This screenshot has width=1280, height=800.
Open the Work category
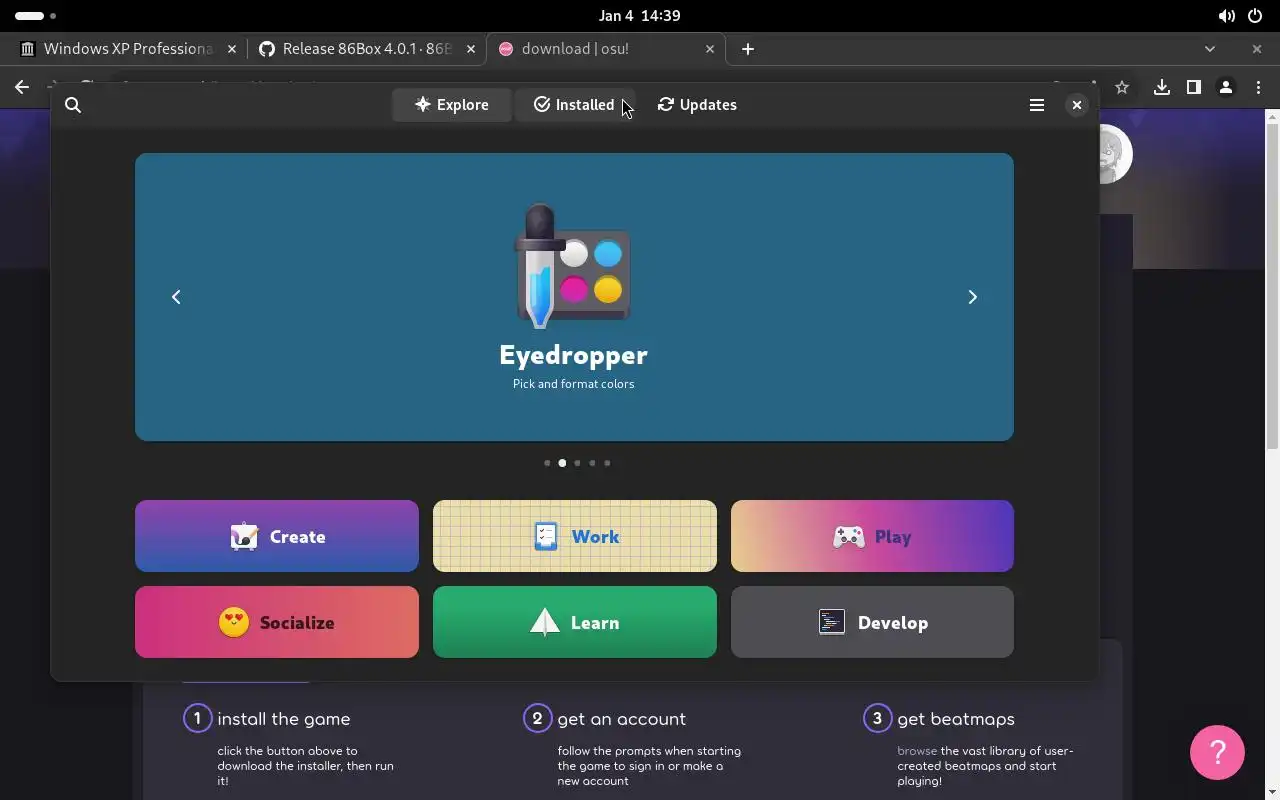[x=575, y=536]
